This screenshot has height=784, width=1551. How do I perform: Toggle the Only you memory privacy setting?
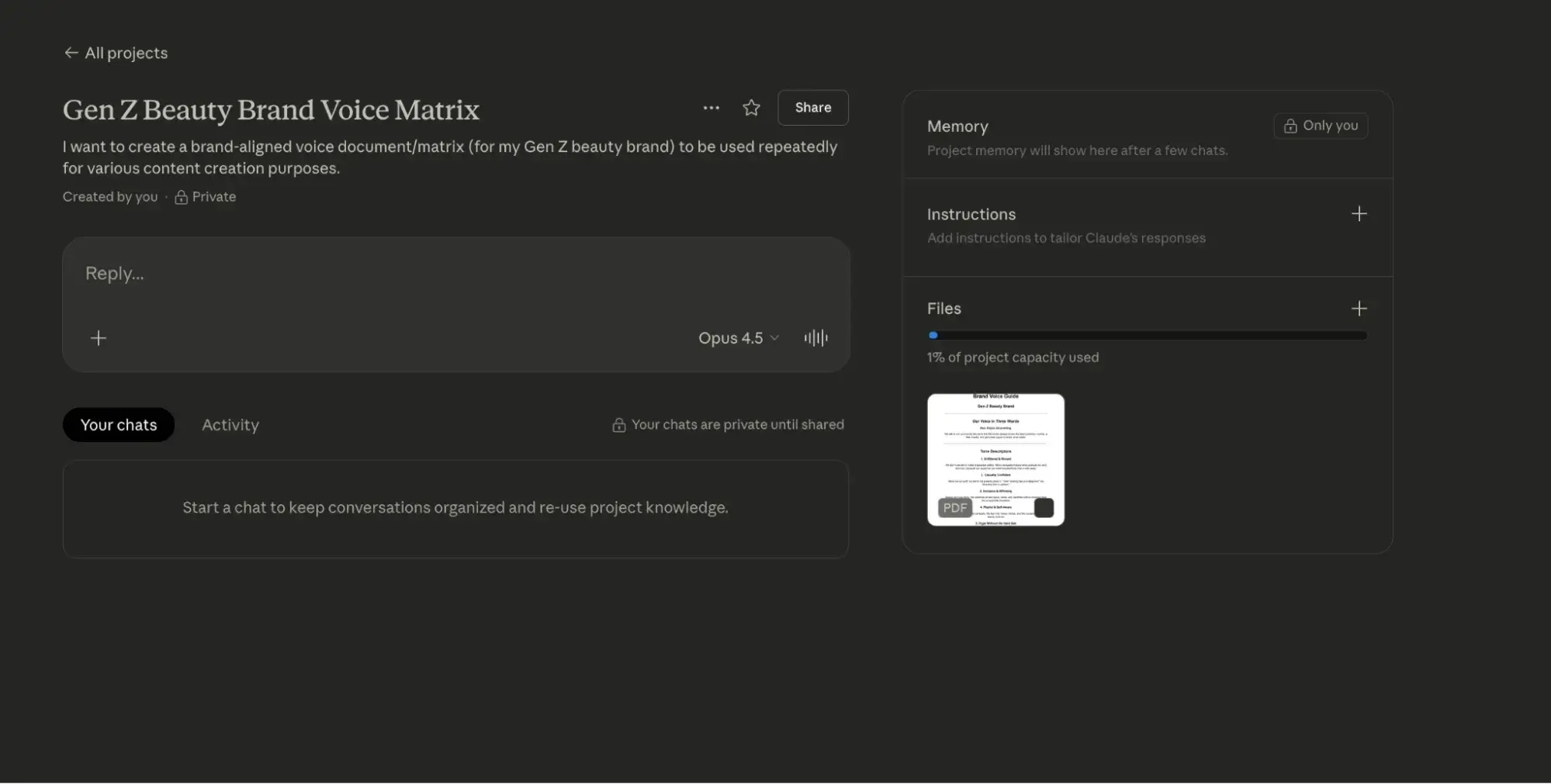1321,126
